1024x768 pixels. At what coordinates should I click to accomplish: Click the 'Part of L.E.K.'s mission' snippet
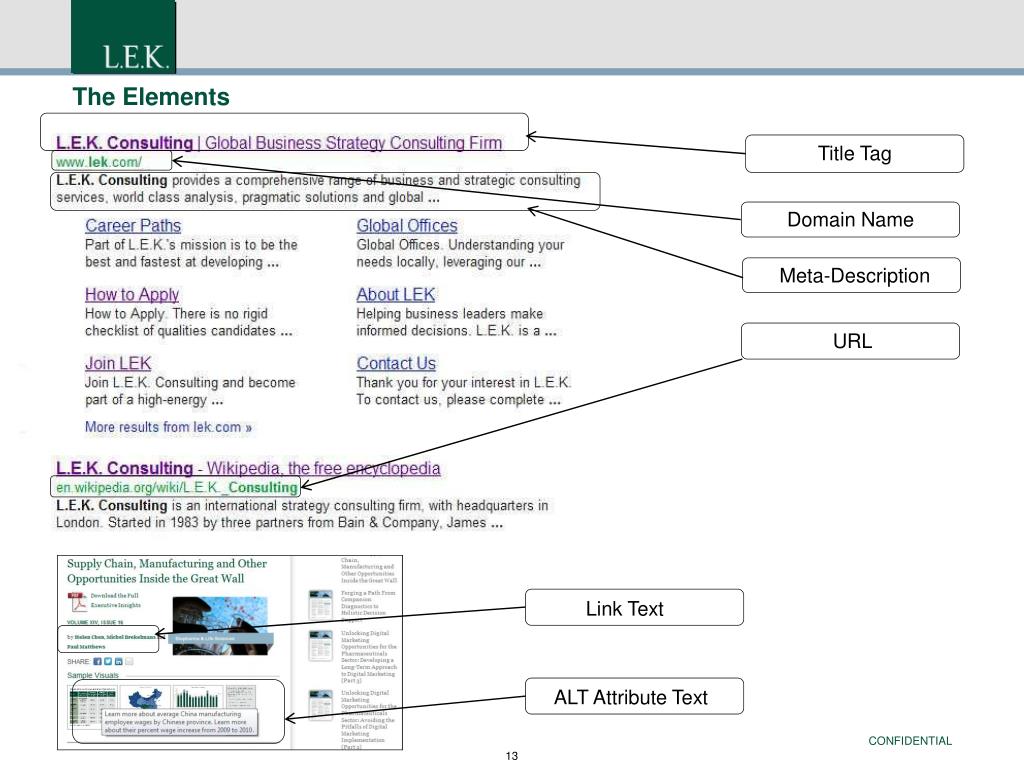point(191,253)
